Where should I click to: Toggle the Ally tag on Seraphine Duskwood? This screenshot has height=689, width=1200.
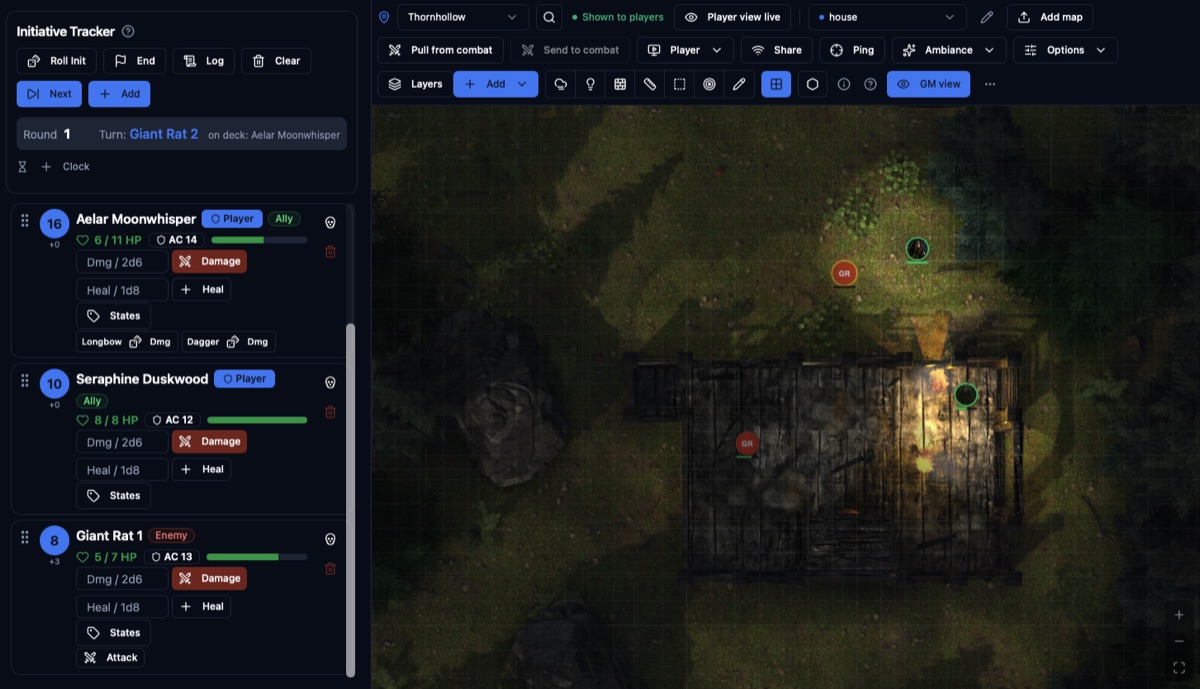pyautogui.click(x=92, y=401)
